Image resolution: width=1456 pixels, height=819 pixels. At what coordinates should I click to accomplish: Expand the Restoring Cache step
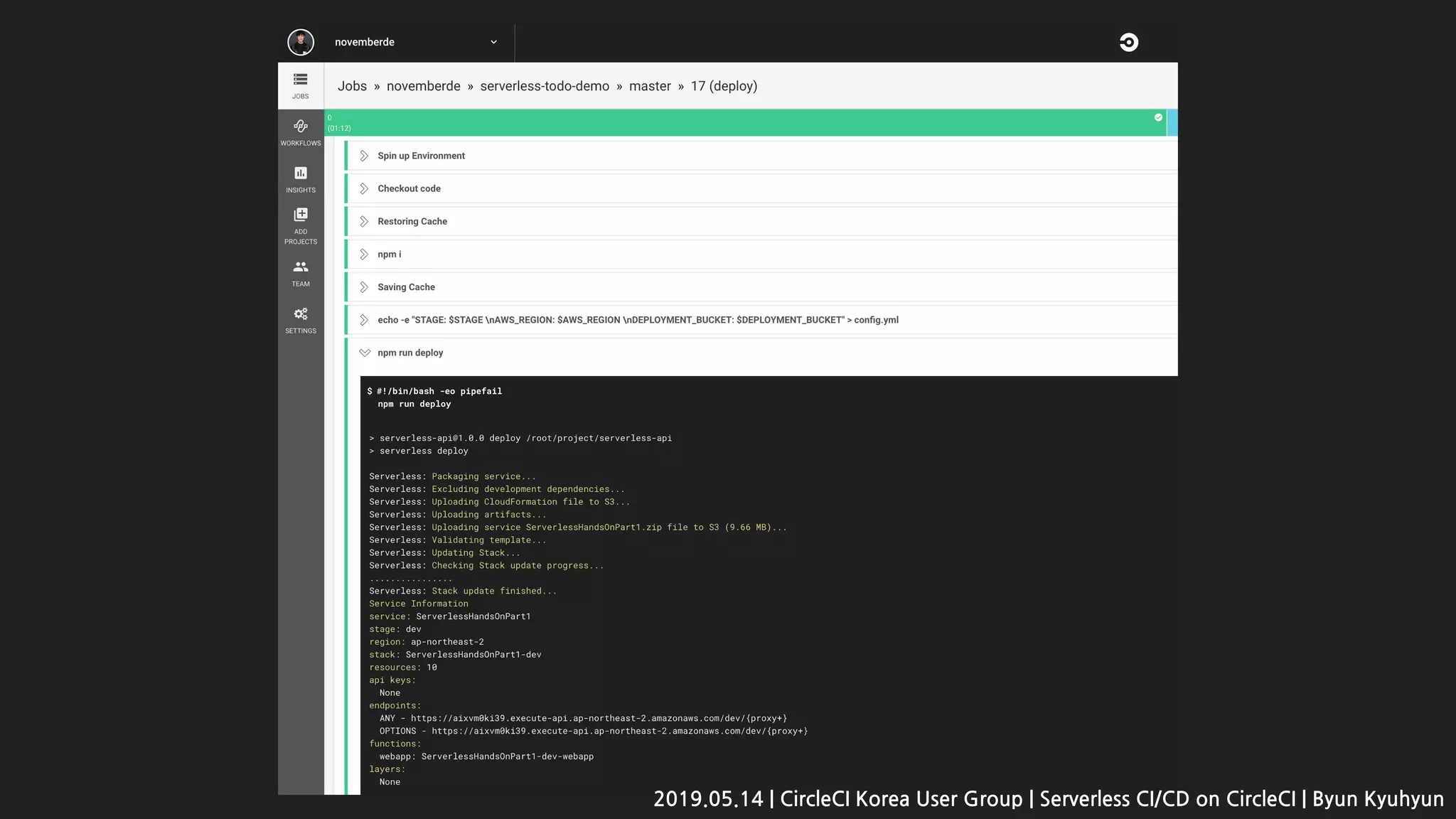point(364,221)
